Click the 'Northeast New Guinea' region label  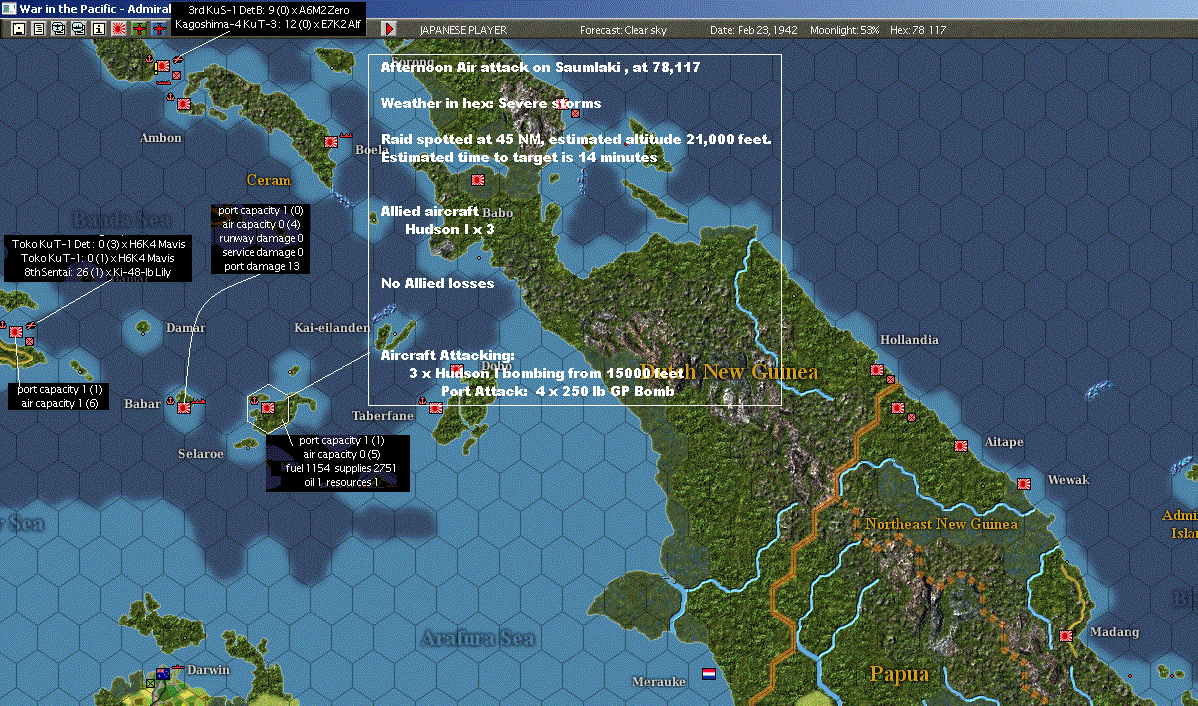point(941,524)
